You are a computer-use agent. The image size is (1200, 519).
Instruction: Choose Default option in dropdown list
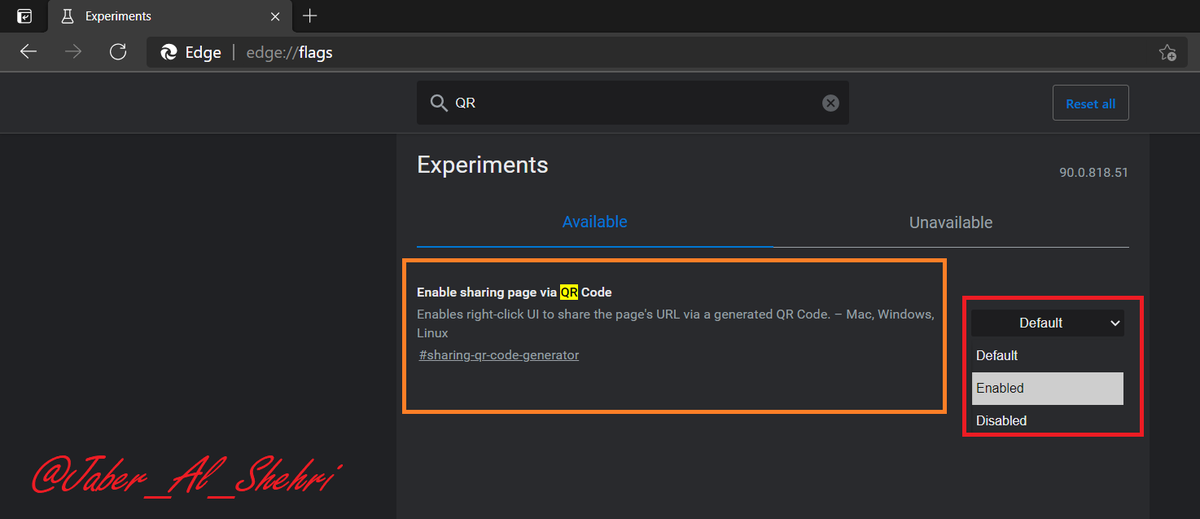(x=1048, y=355)
